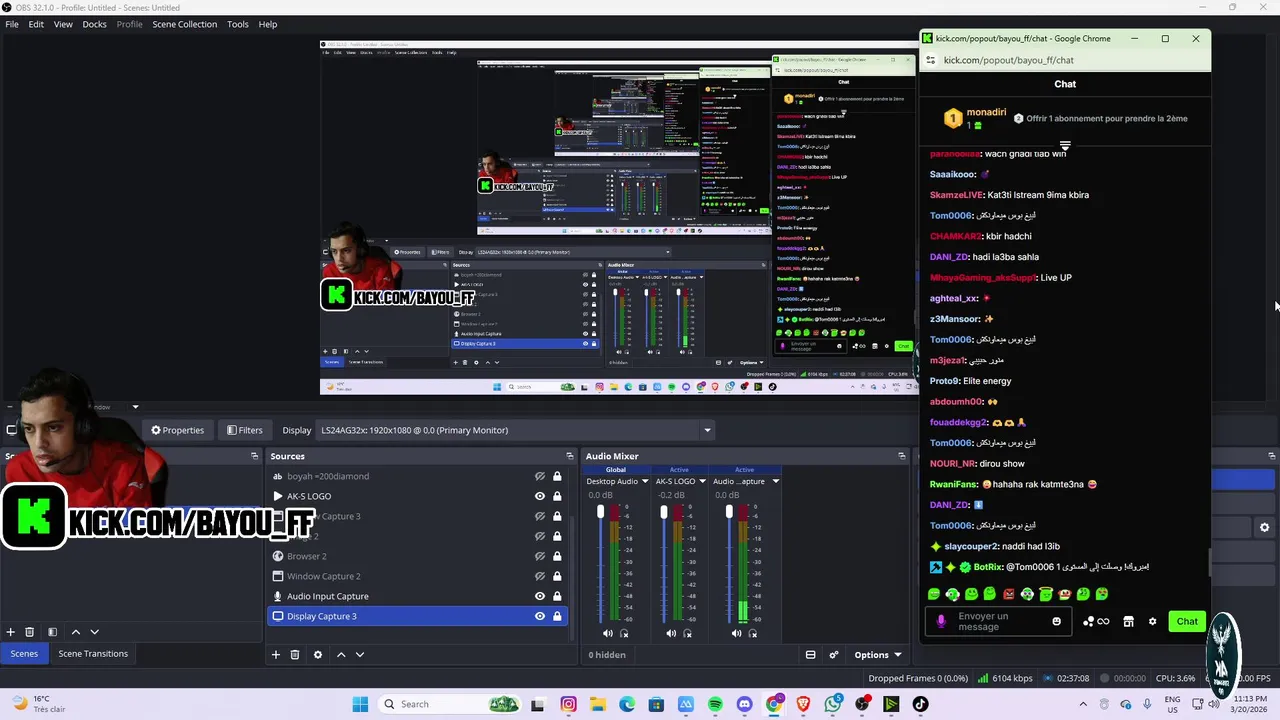Remove selected source with trash icon
The image size is (1280, 720).
[295, 655]
